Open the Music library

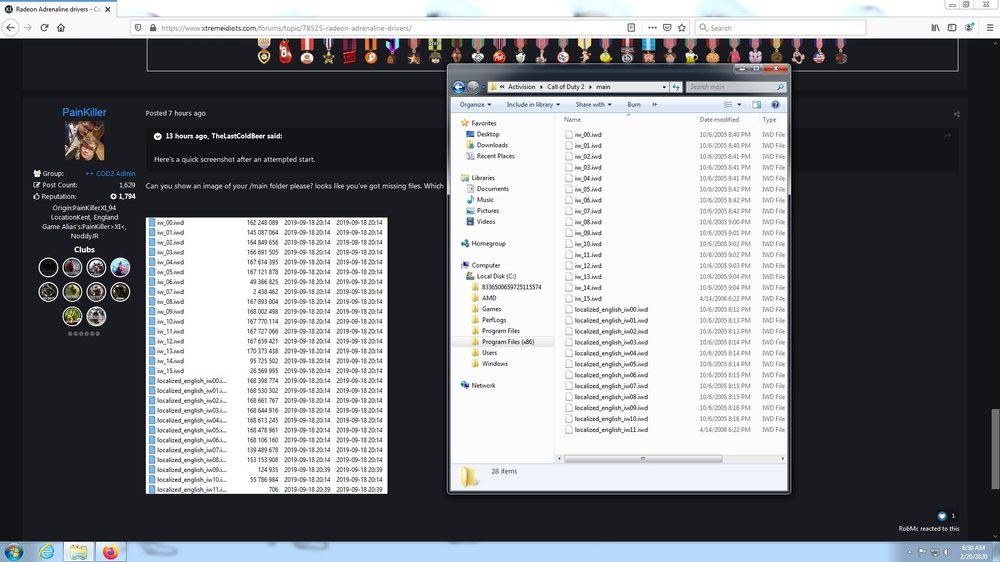[485, 200]
